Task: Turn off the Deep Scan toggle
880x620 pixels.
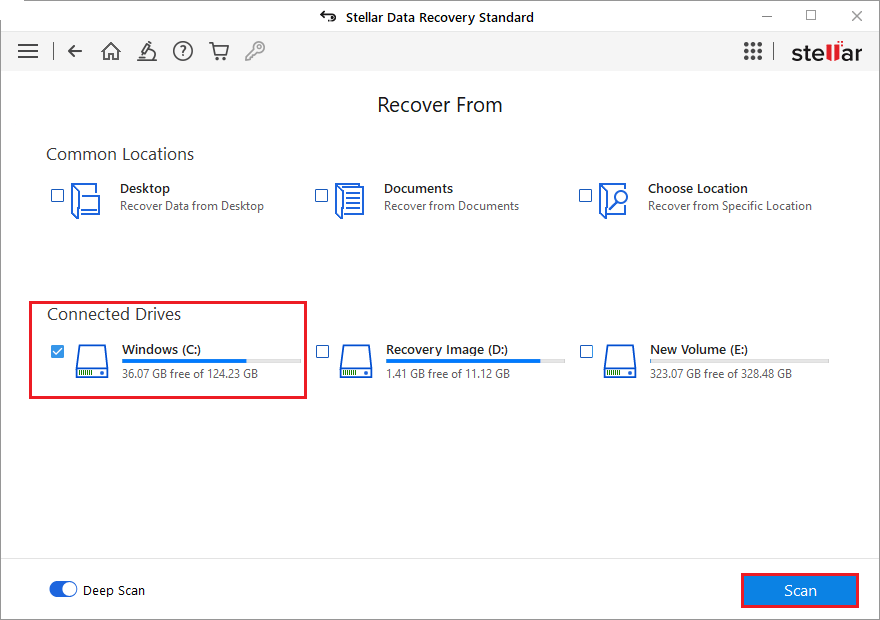Action: (63, 589)
